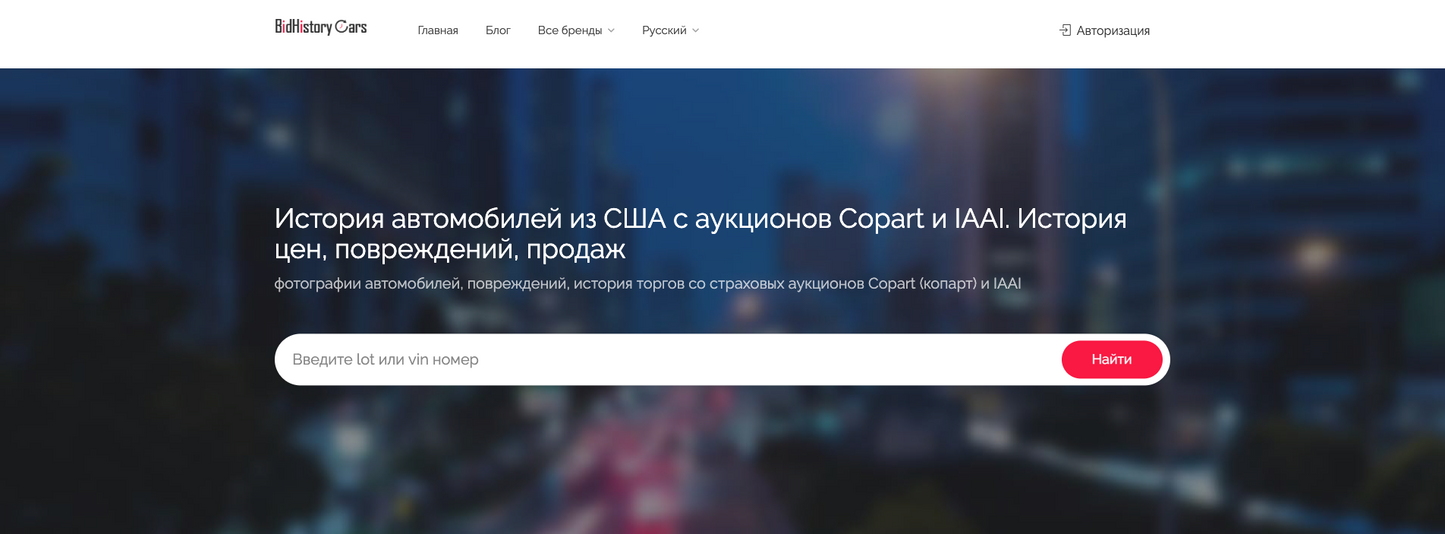Click the second heading line цен, повреждений, продаж

click(x=450, y=250)
